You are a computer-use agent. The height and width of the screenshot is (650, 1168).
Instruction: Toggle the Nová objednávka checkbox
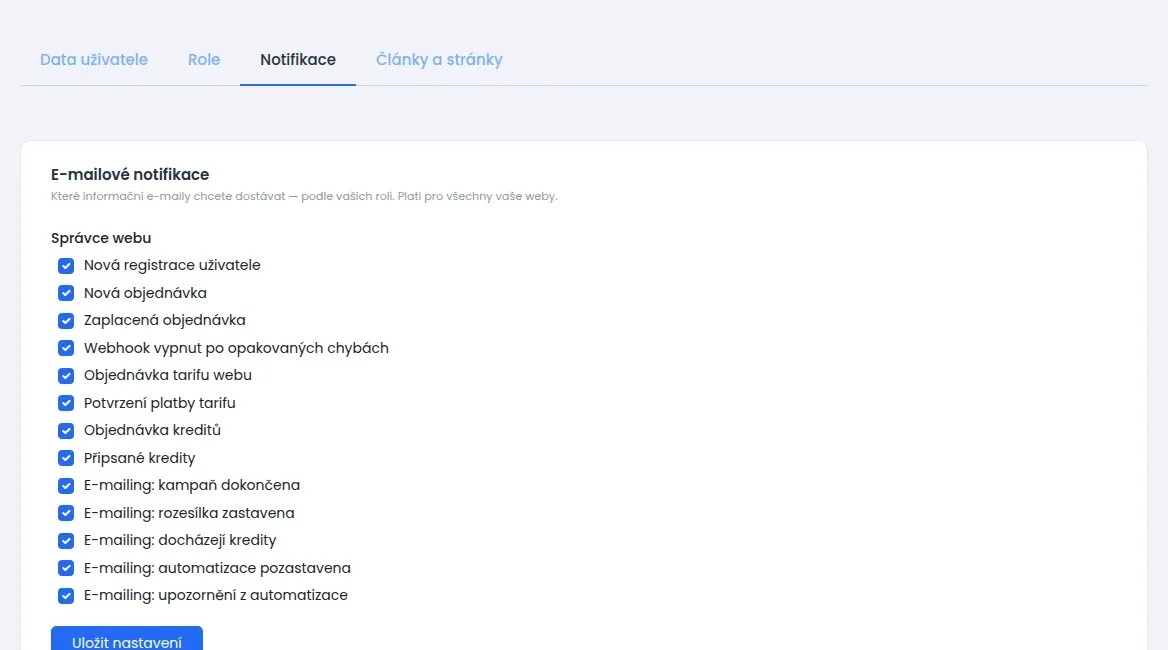(66, 293)
